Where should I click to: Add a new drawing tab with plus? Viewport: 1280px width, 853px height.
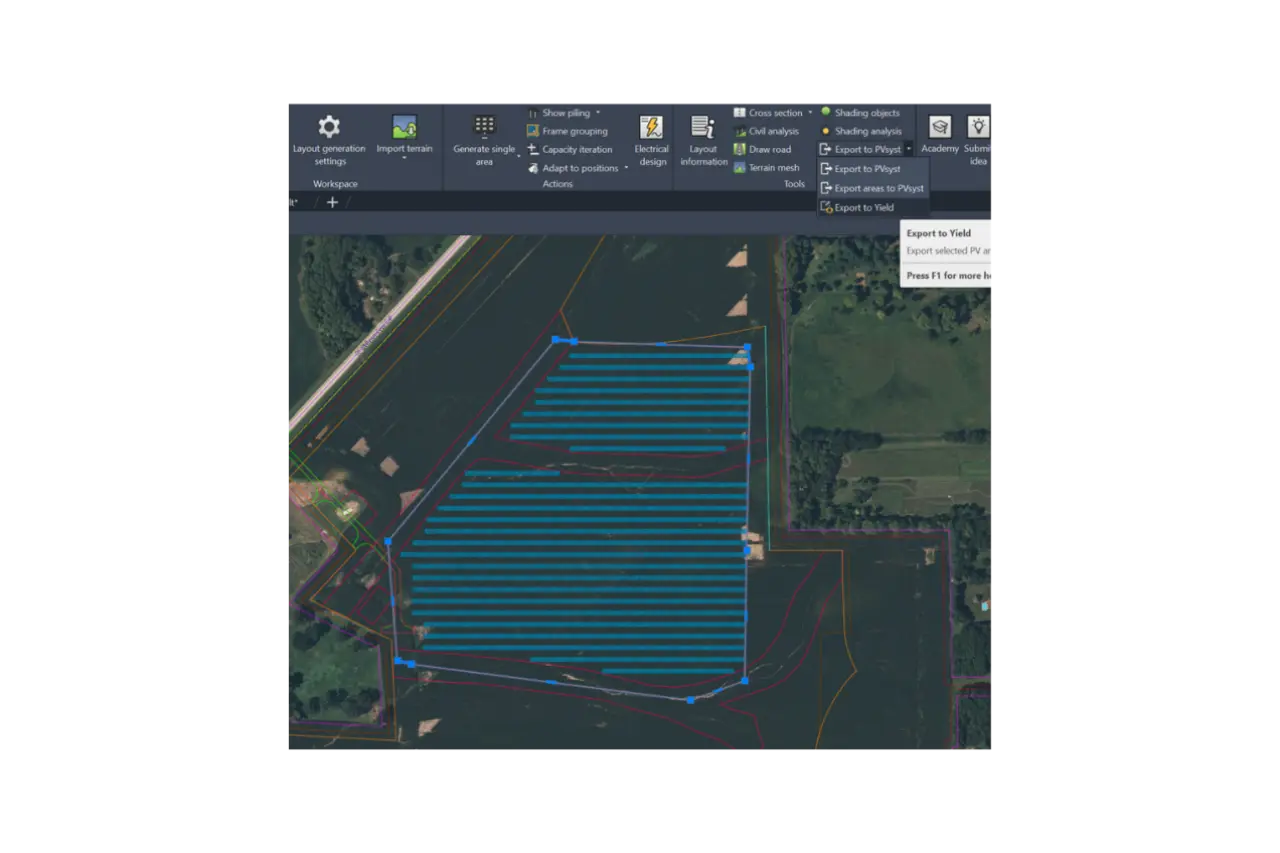pos(332,202)
